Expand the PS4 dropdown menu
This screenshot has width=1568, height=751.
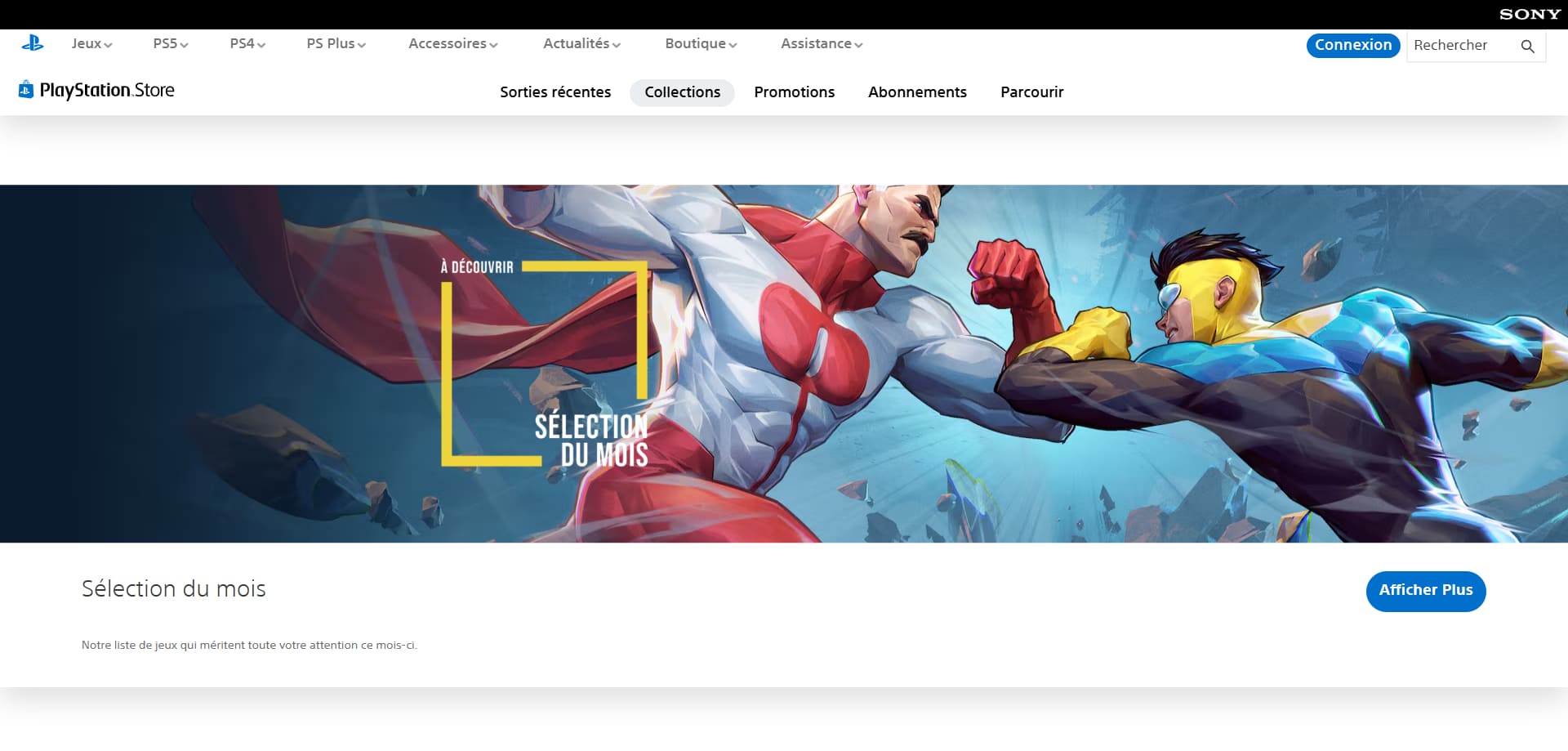pos(247,44)
